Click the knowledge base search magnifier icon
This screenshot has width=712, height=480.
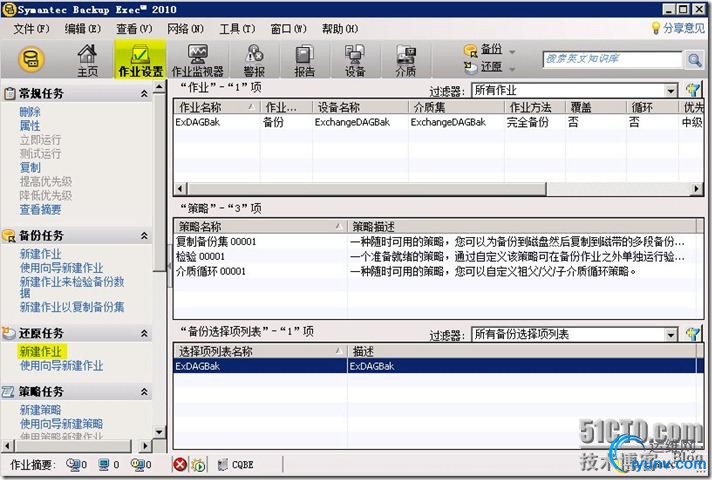pos(694,59)
